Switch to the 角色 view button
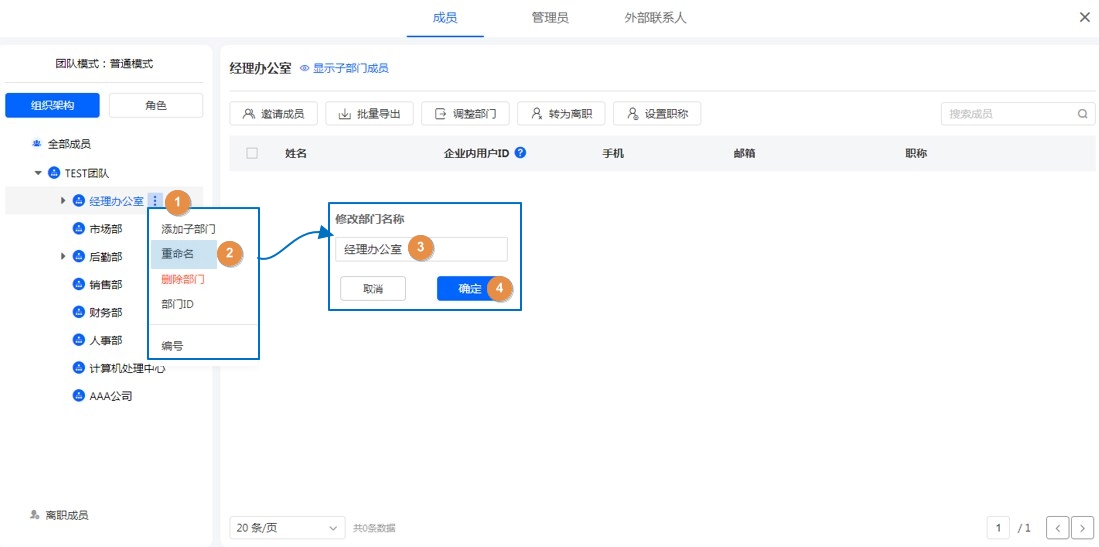The width and height of the screenshot is (1099, 547). tap(156, 105)
